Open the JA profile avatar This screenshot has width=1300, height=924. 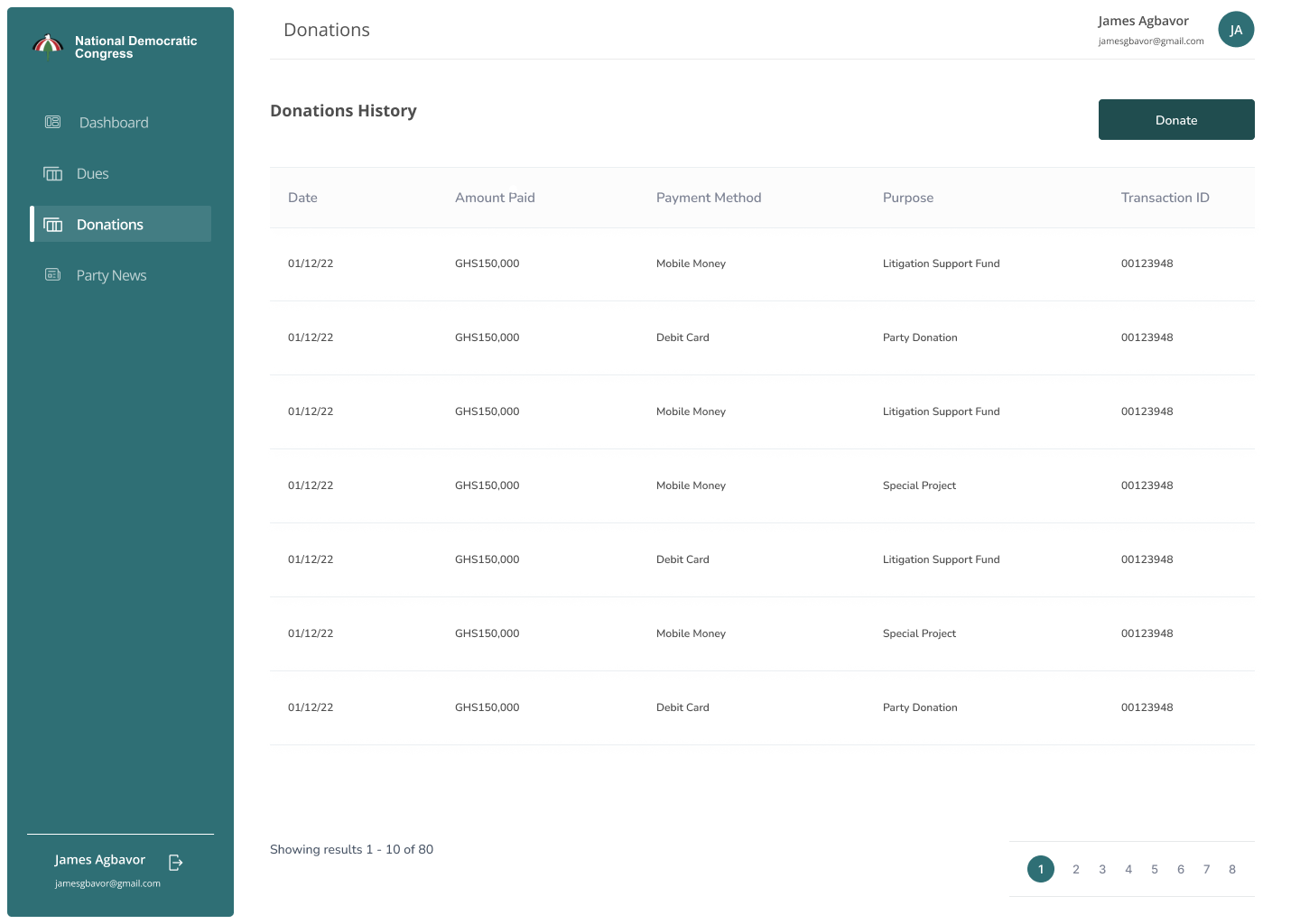click(1236, 30)
